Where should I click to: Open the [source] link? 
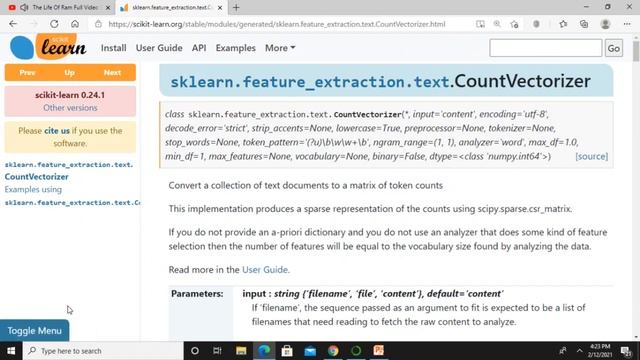click(591, 156)
